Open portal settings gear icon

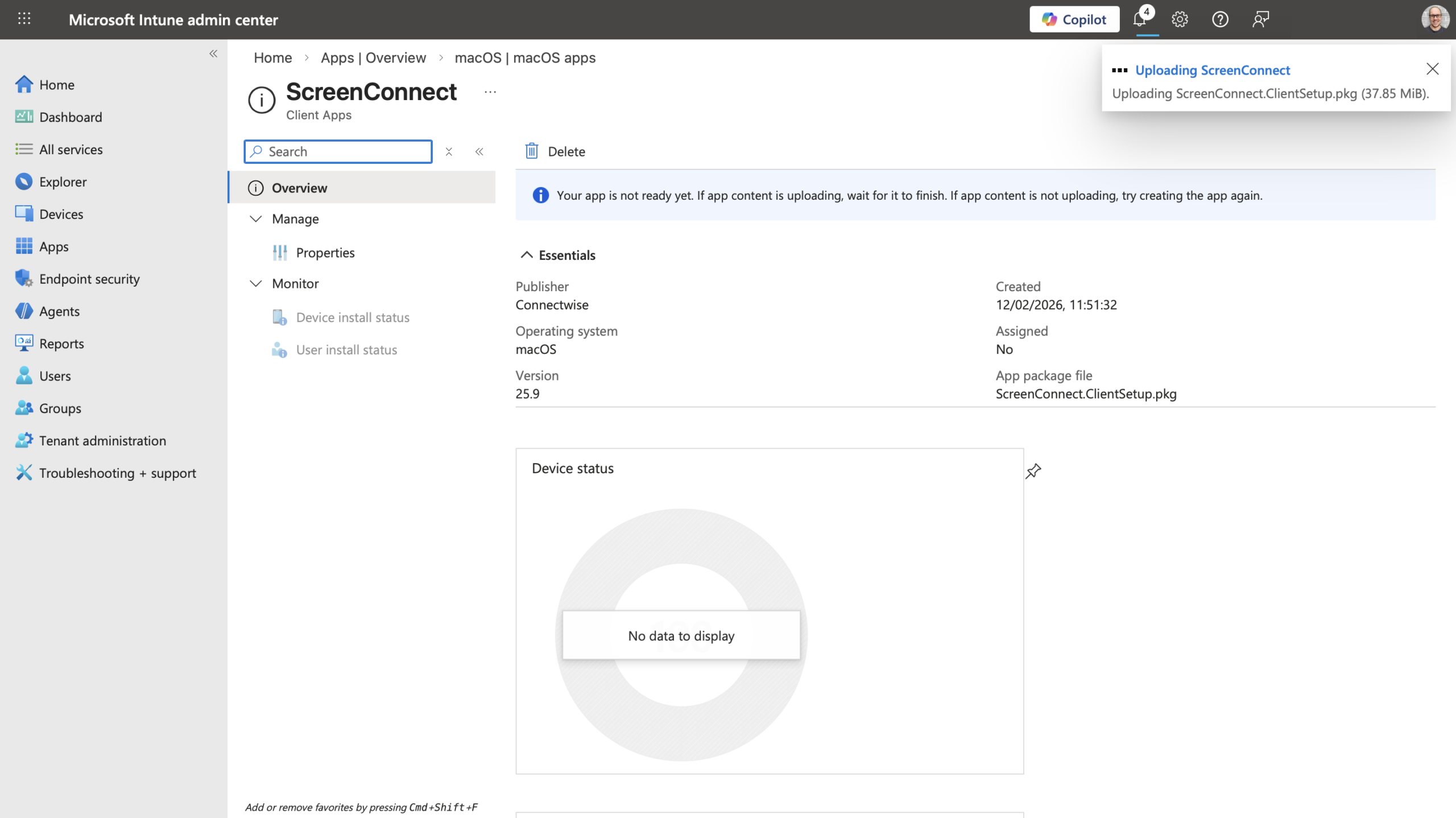(x=1180, y=19)
